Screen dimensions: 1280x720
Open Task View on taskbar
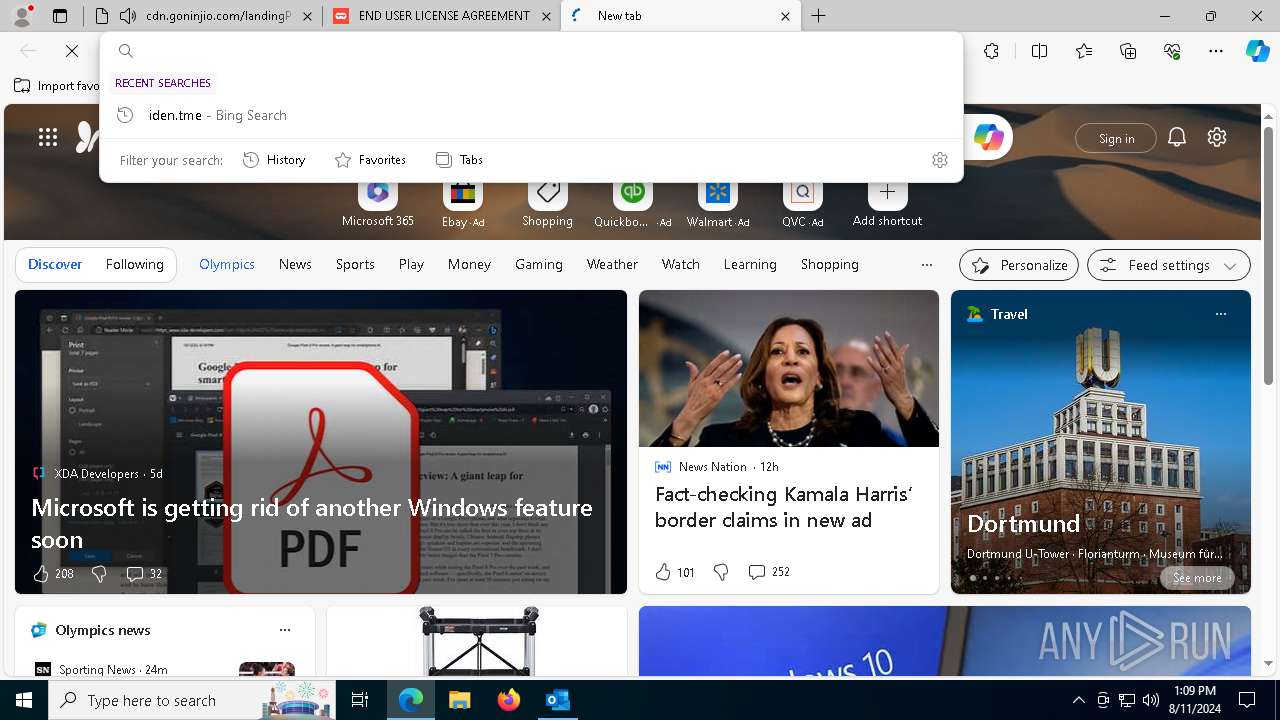360,700
